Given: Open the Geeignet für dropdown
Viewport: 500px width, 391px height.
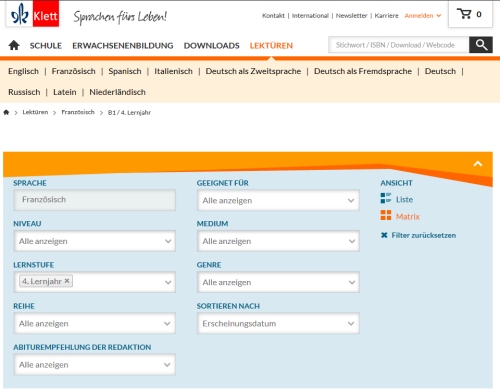Looking at the screenshot, I should pyautogui.click(x=278, y=200).
